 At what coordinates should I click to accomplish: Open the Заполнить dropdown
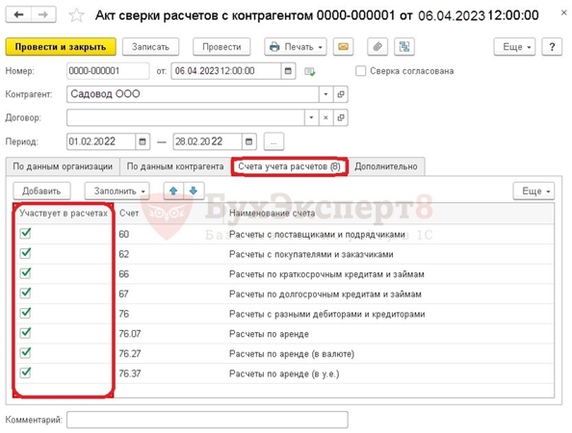(117, 191)
